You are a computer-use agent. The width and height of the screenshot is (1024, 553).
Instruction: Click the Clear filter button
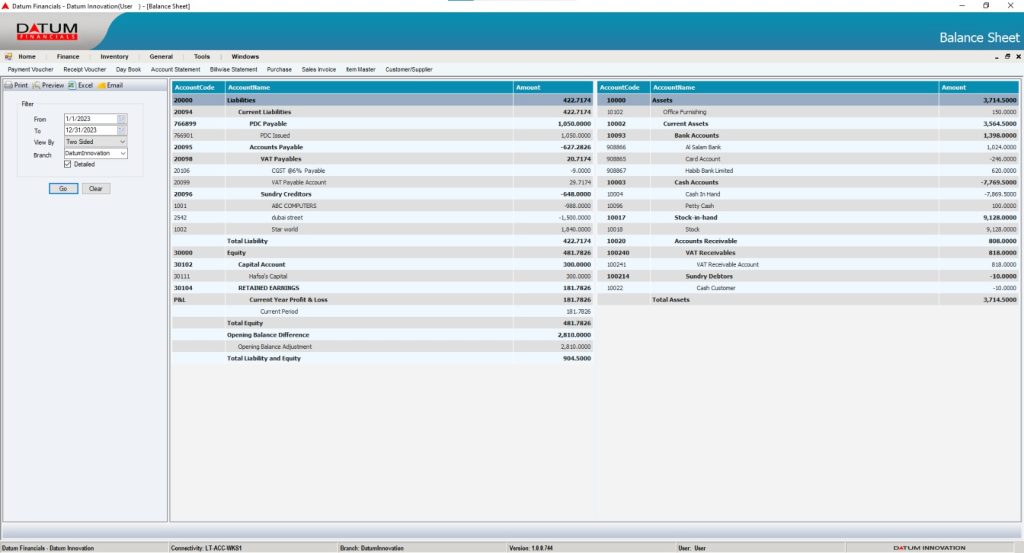pos(96,188)
